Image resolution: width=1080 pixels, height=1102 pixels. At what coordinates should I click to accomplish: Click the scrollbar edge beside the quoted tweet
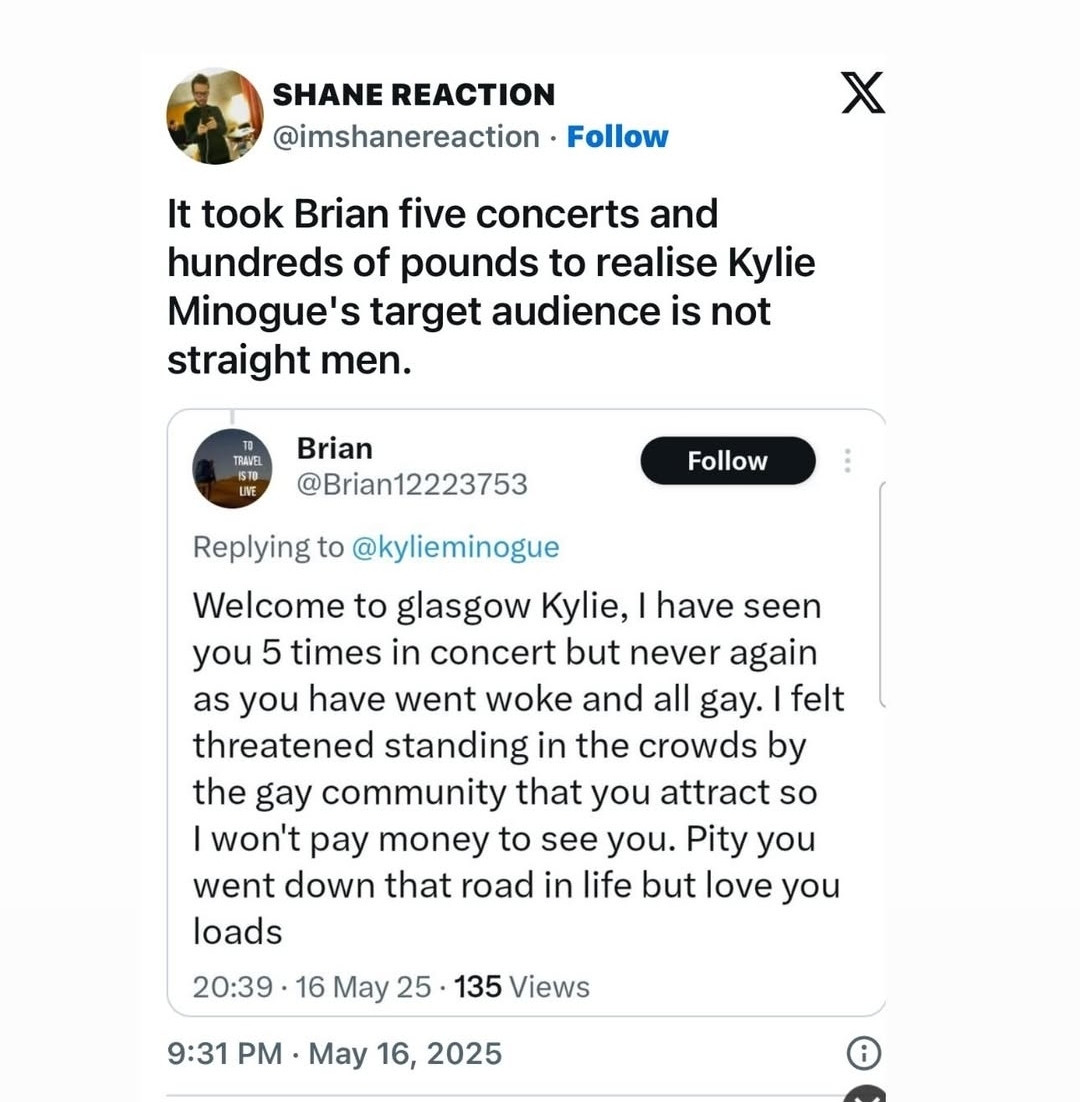(x=883, y=595)
